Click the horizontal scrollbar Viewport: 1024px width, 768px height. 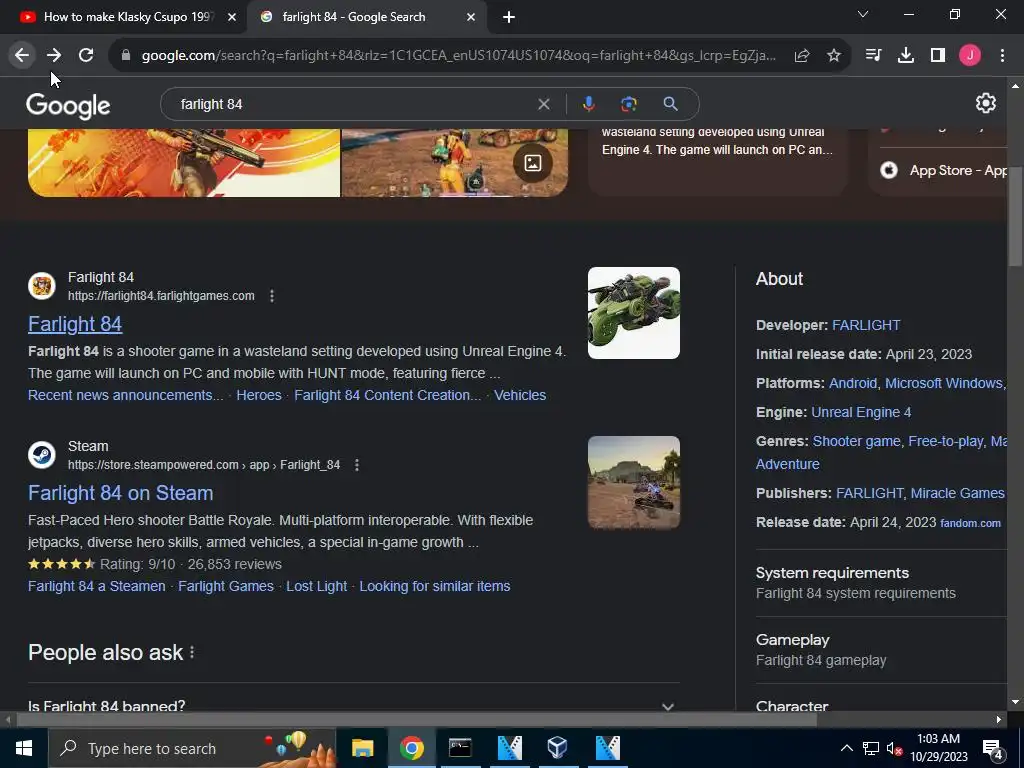417,720
